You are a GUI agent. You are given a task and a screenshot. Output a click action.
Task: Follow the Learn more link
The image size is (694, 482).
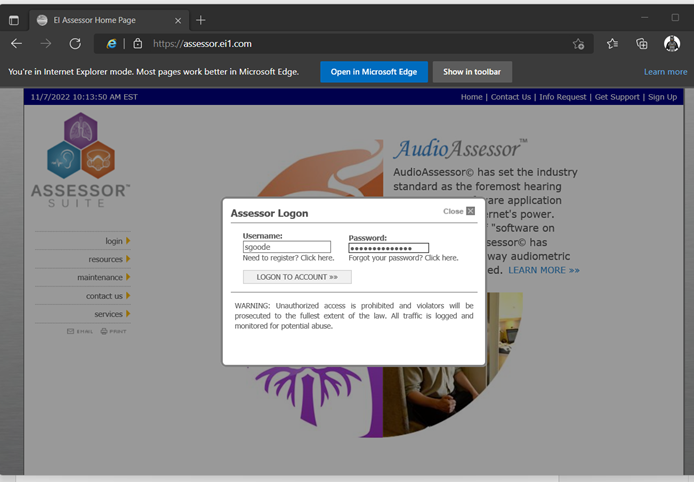tap(665, 72)
